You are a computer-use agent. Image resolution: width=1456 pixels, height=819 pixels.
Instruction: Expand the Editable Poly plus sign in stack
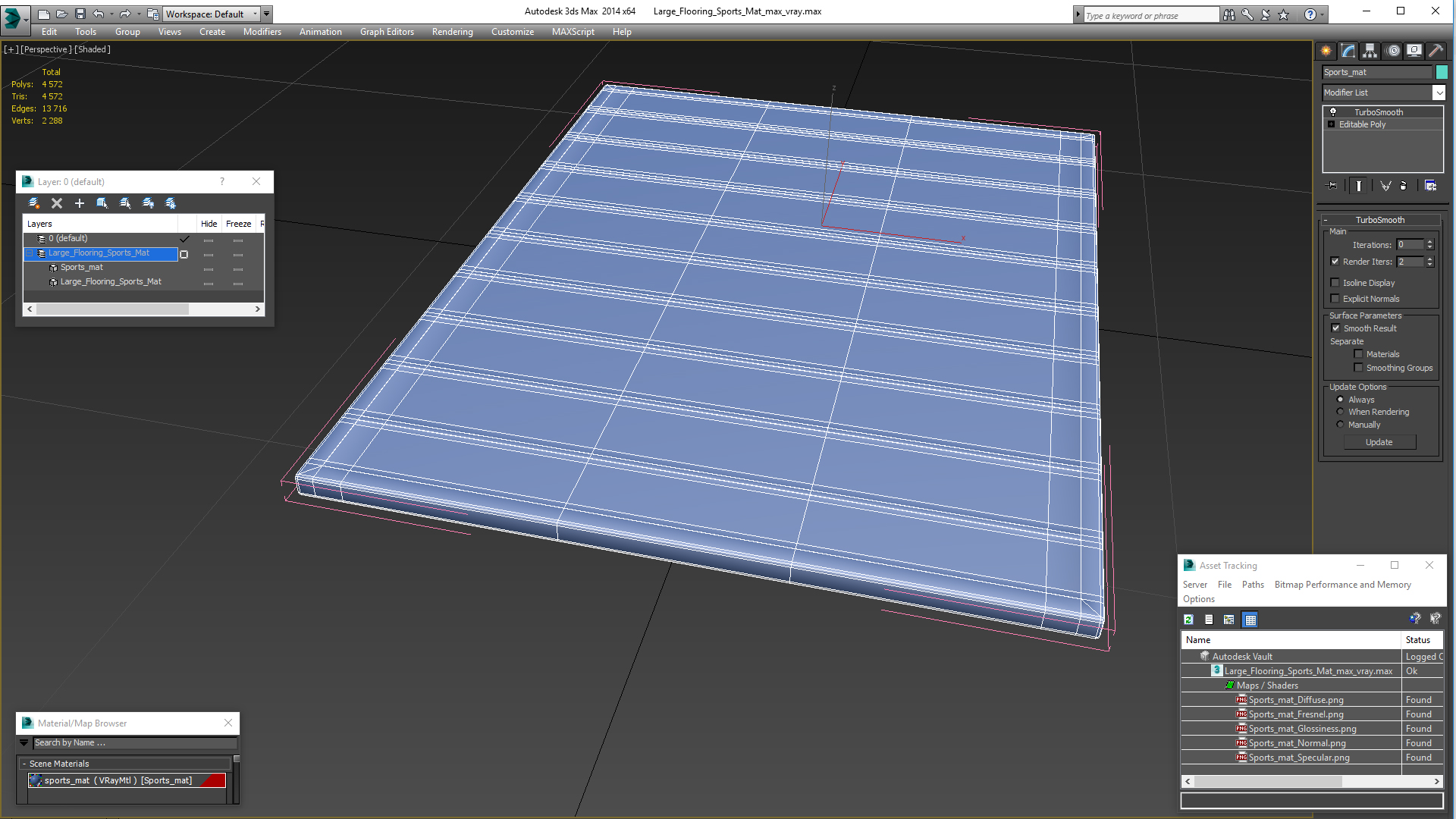(1332, 124)
